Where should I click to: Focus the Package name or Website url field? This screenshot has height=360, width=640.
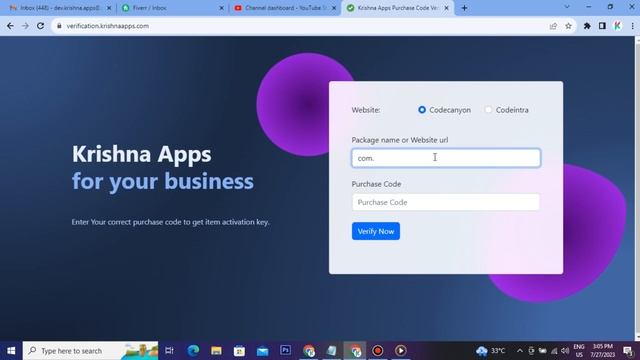446,158
